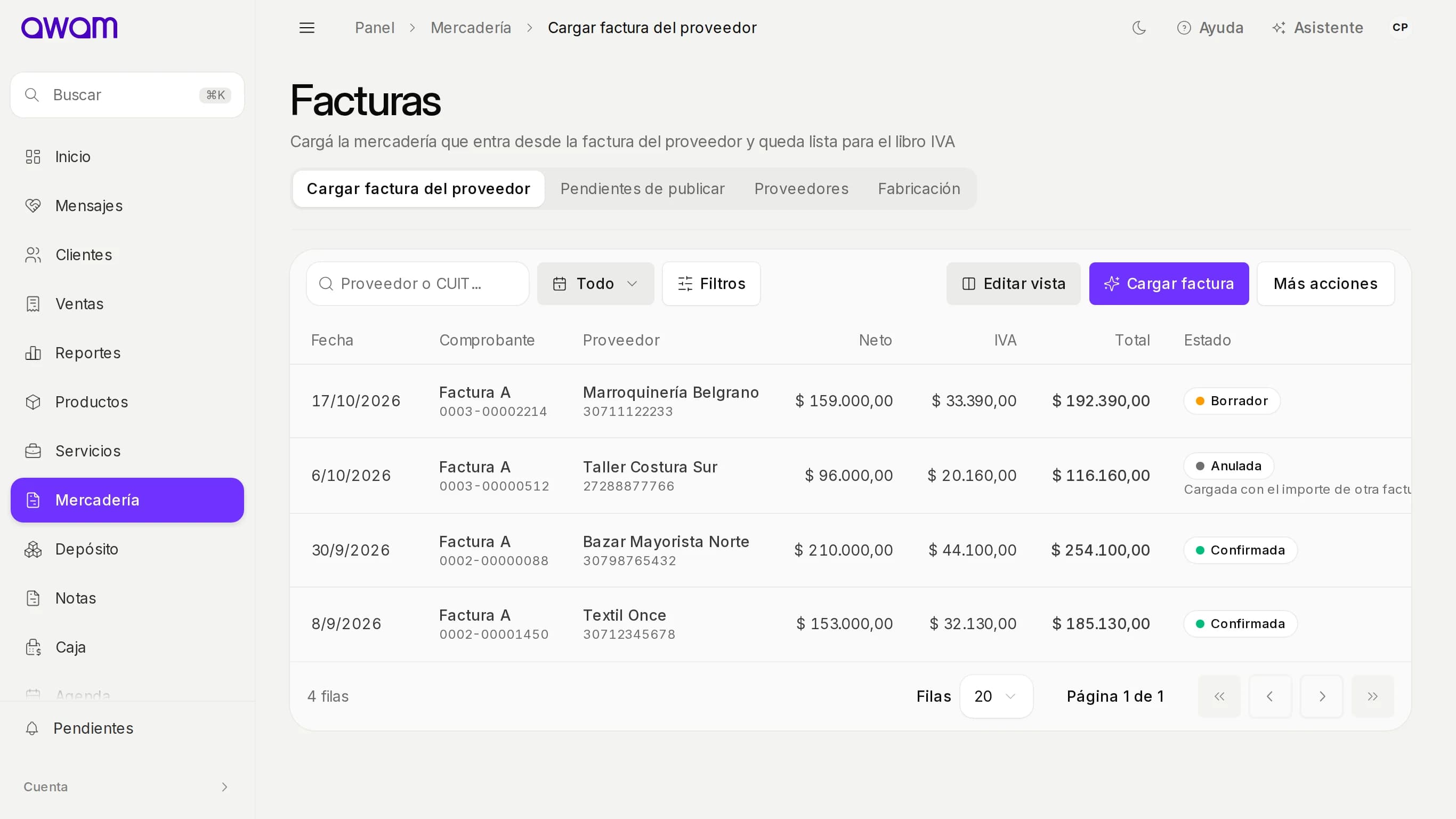
Task: Select Cargar factura del proveedor tab
Action: [x=418, y=189]
